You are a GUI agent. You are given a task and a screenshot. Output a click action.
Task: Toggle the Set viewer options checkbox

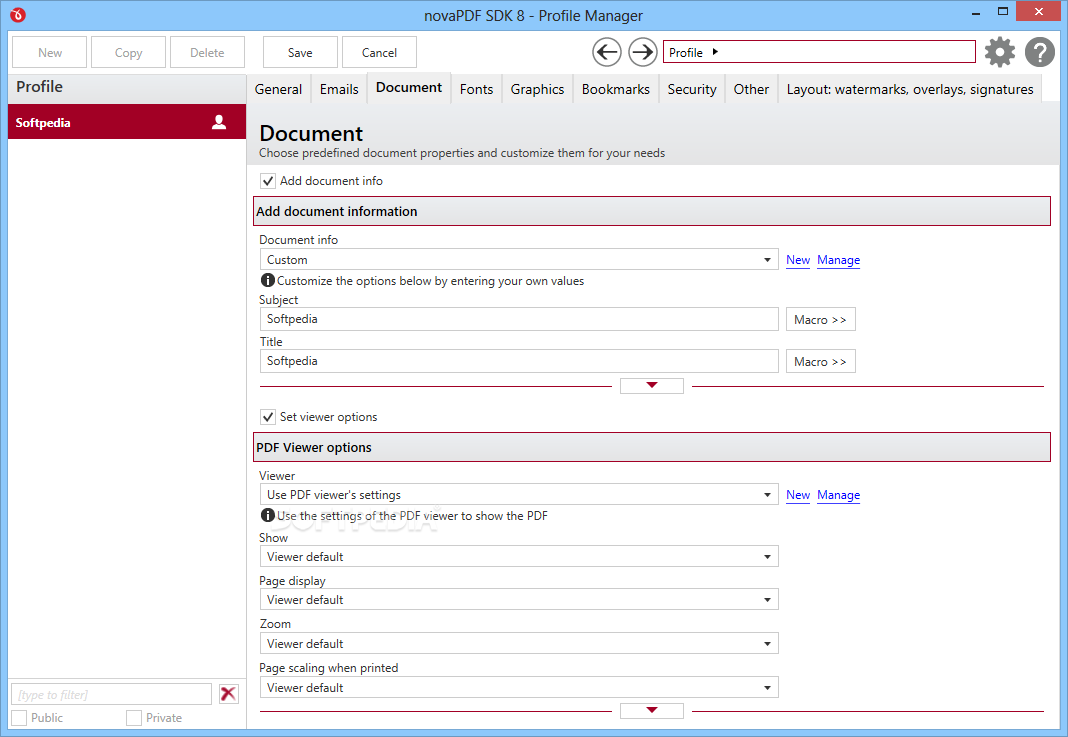click(x=268, y=417)
